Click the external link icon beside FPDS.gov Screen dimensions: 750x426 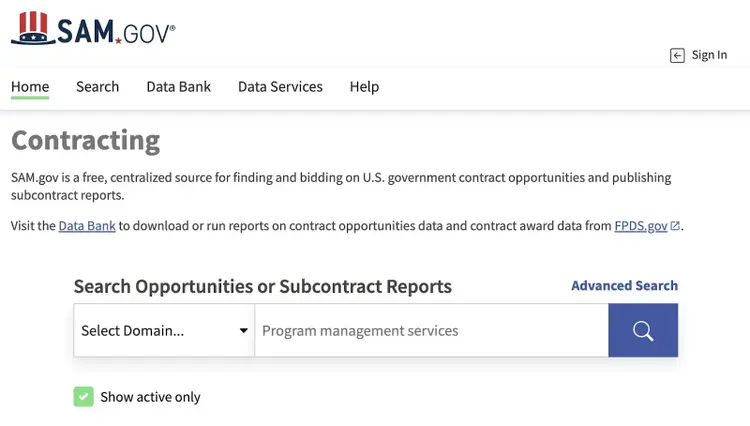click(675, 226)
